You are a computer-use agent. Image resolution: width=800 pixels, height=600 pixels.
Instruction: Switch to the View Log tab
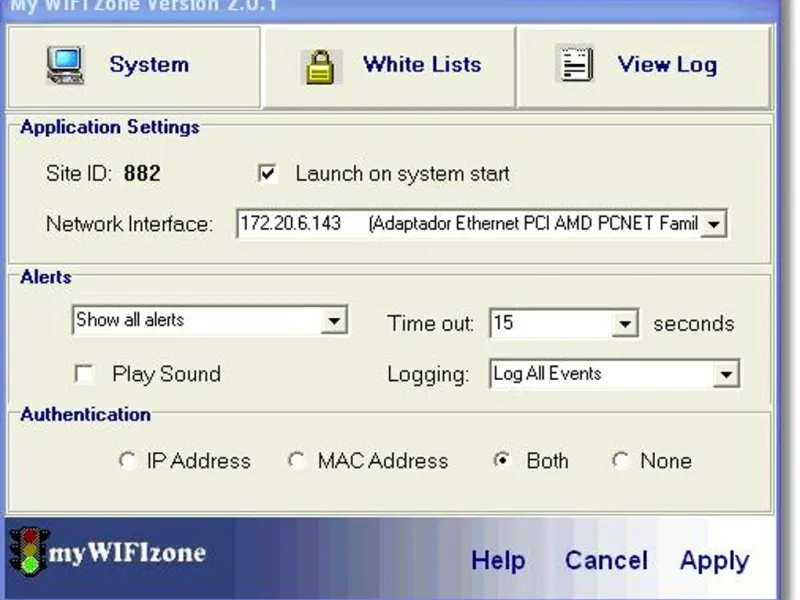[x=643, y=67]
